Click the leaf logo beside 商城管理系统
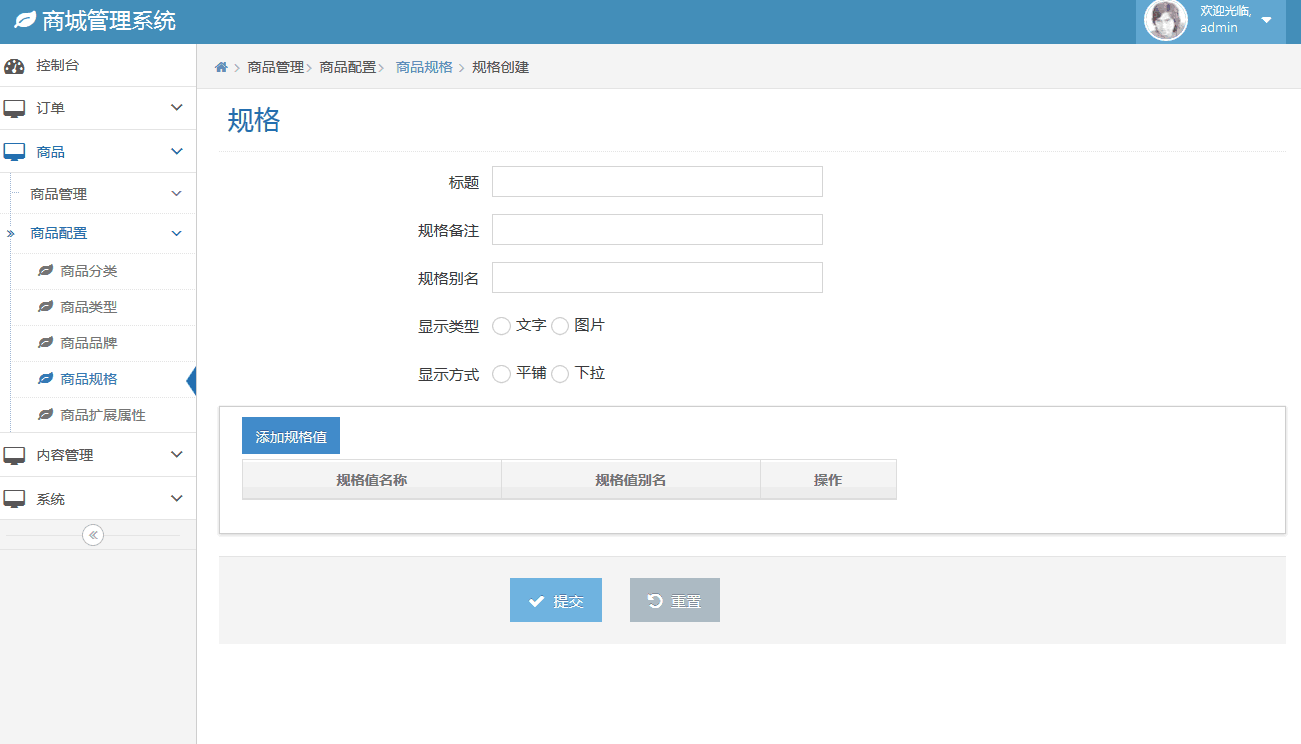The image size is (1301, 744). pos(24,20)
